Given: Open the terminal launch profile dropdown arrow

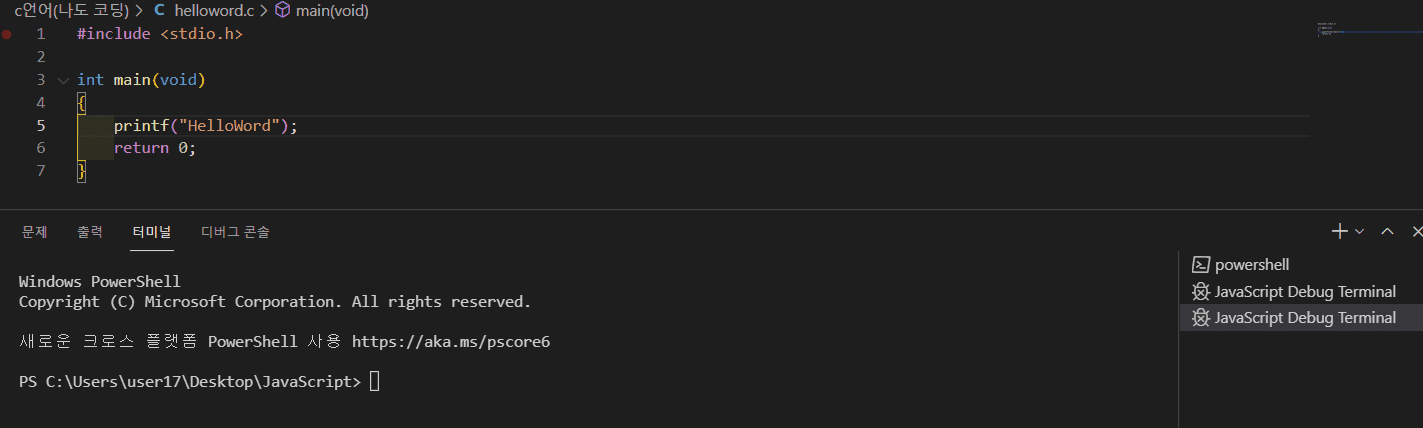Looking at the screenshot, I should 1359,231.
